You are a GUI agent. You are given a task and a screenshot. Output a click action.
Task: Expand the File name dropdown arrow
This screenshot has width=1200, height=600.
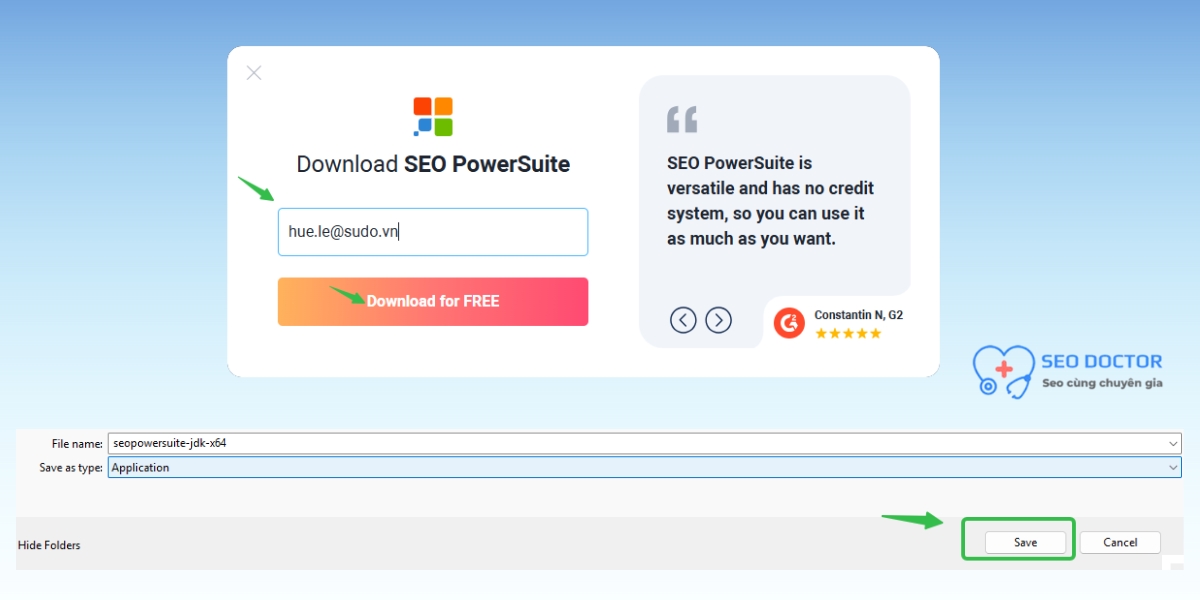tap(1173, 442)
